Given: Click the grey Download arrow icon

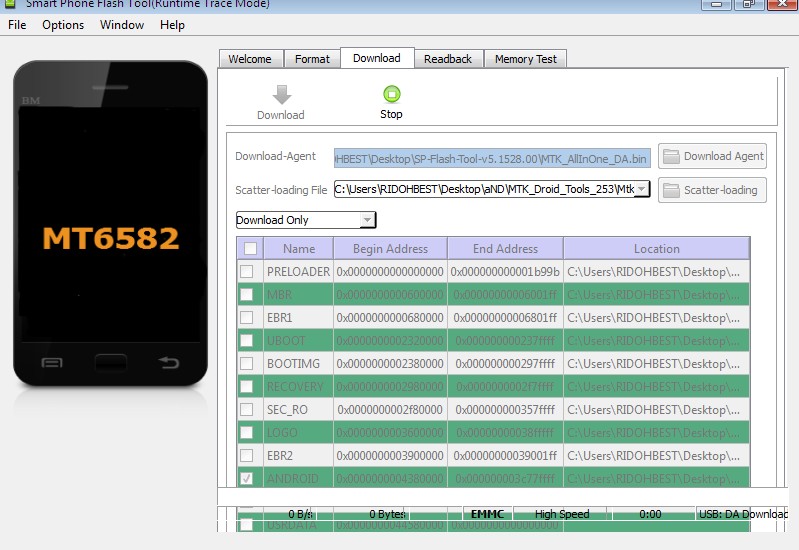Looking at the screenshot, I should 281,94.
